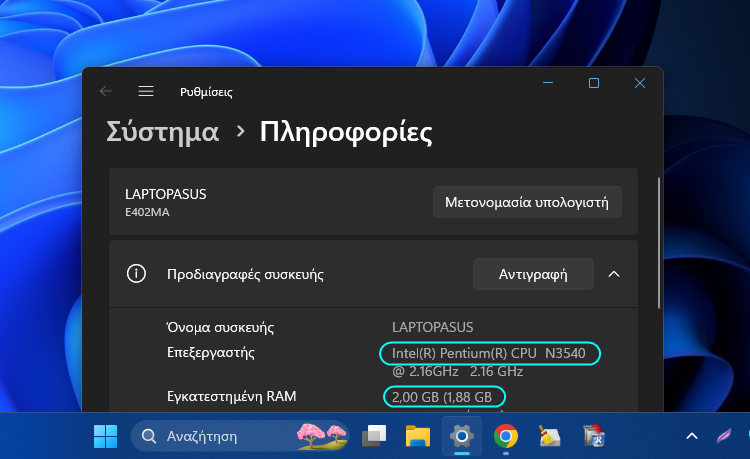Click the info icon beside Προδιαγραφές συσκευής
Screen dimensions: 750x459
pos(136,274)
